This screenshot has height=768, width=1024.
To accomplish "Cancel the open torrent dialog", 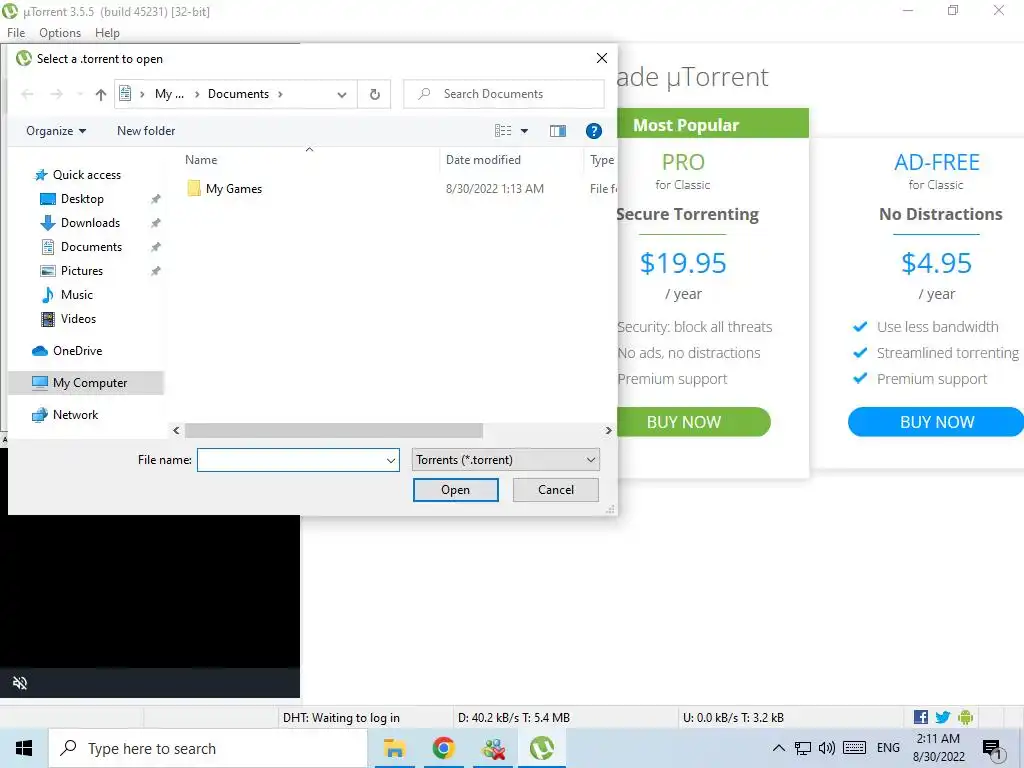I will [556, 490].
